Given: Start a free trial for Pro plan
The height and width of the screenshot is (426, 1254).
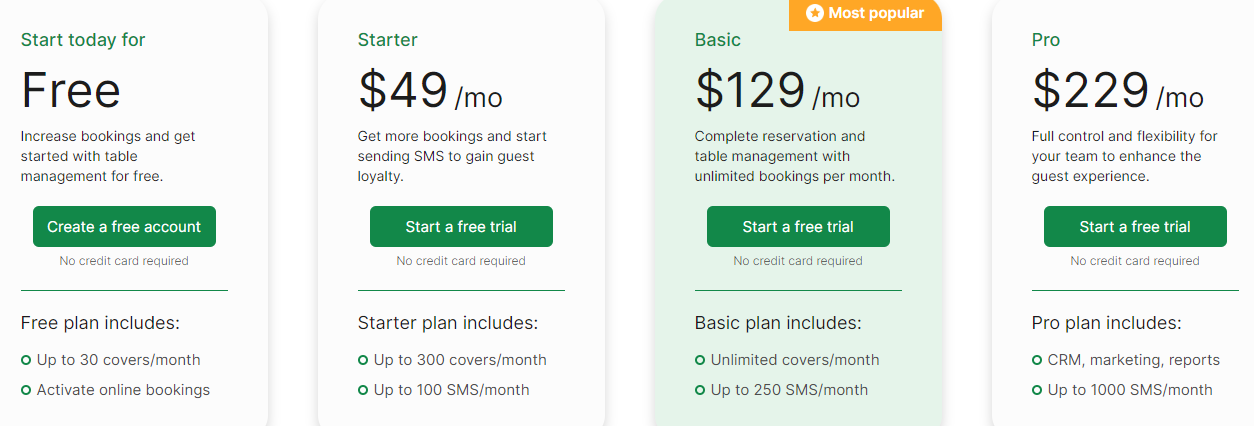Looking at the screenshot, I should [x=1135, y=227].
